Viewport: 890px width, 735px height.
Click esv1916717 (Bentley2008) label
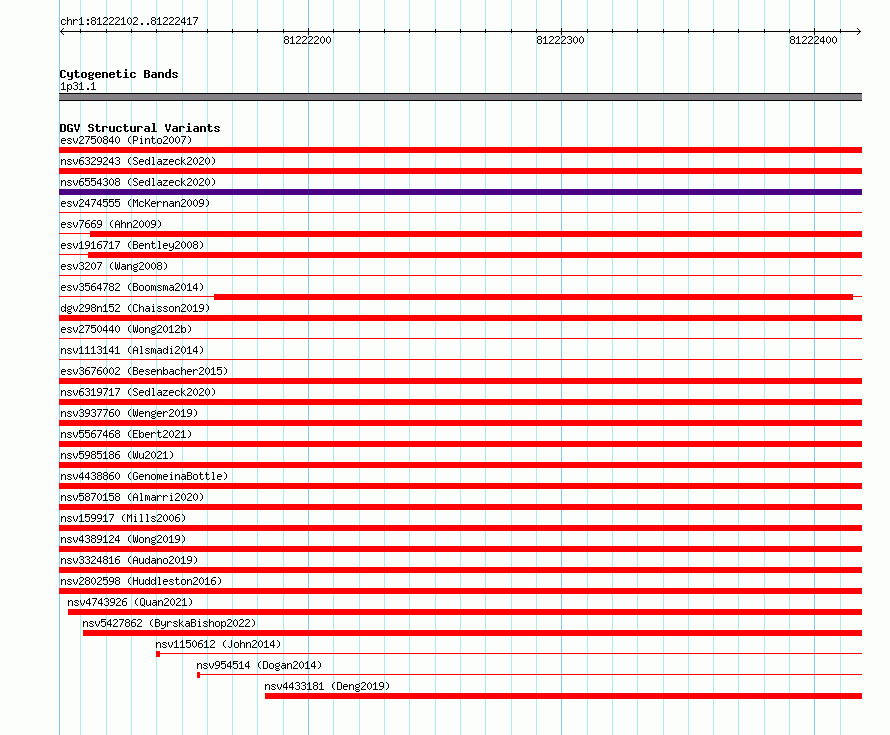click(132, 245)
